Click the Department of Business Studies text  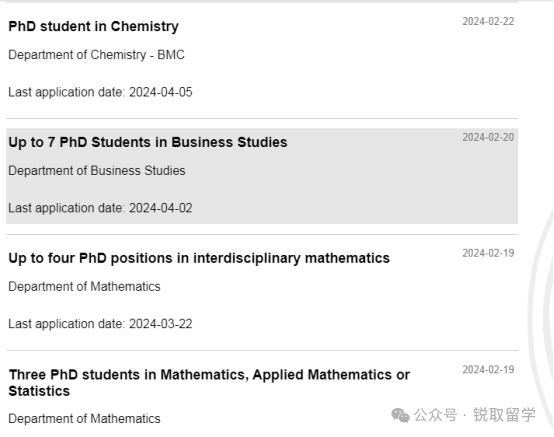(97, 171)
